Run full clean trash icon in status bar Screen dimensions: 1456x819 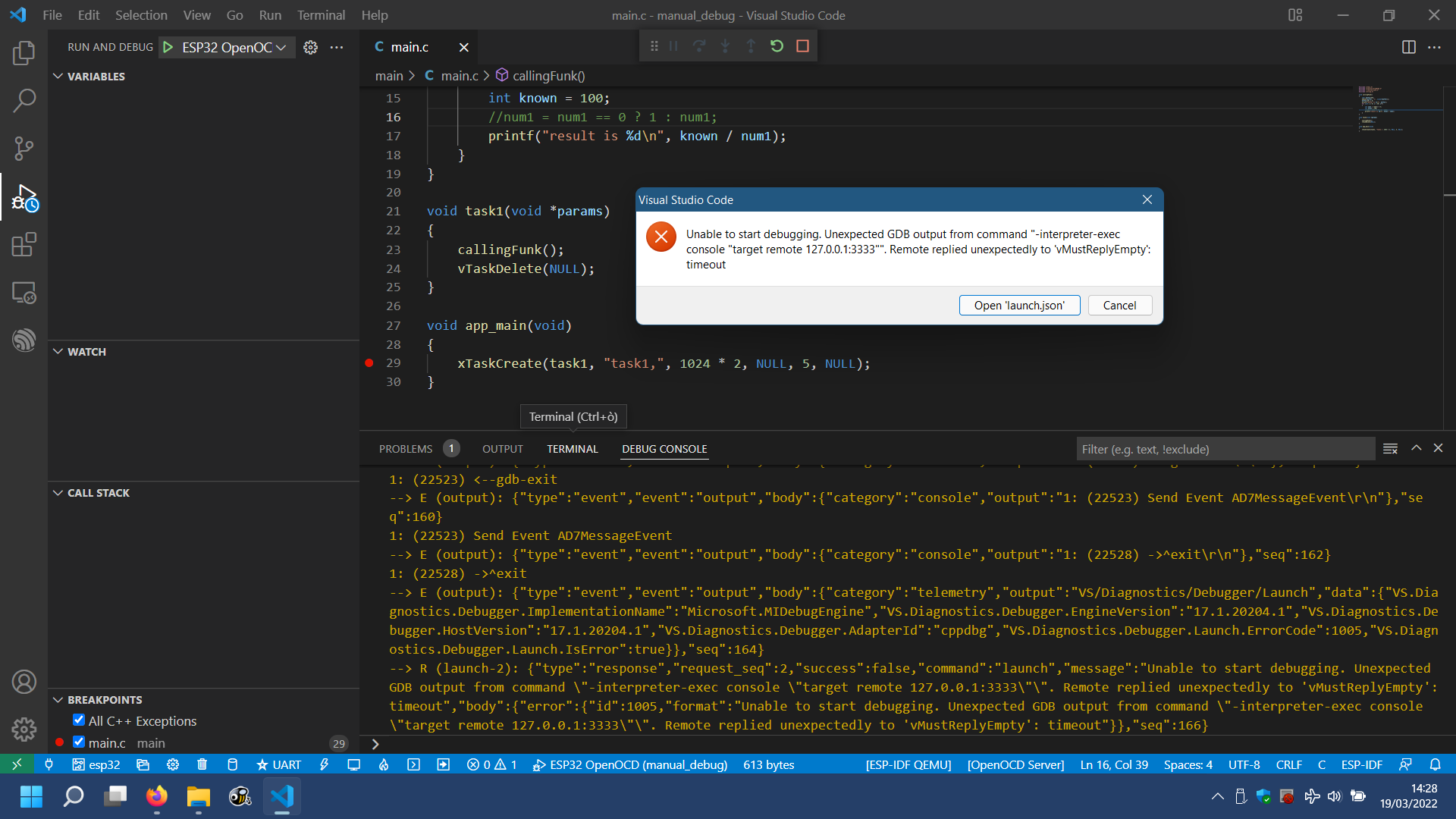(x=202, y=764)
